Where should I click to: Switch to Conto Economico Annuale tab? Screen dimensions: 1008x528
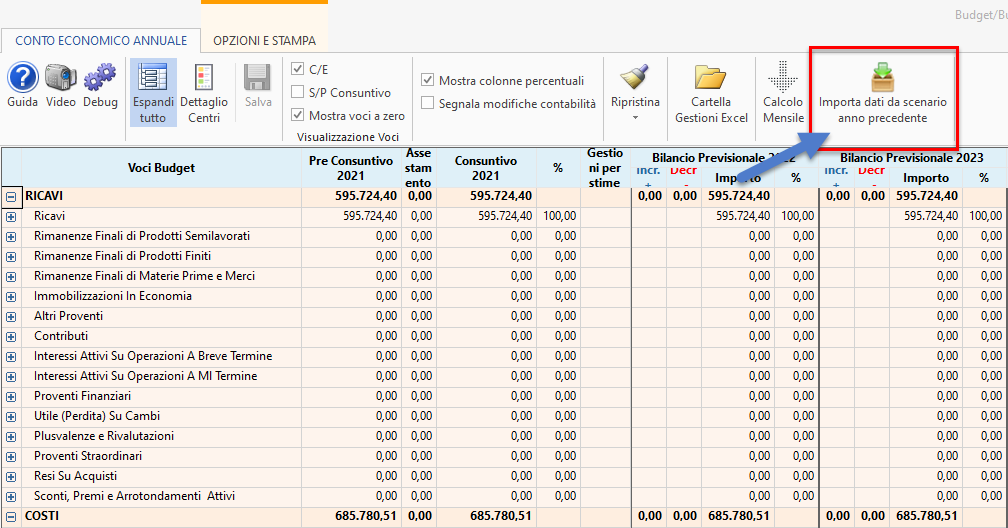coord(101,41)
